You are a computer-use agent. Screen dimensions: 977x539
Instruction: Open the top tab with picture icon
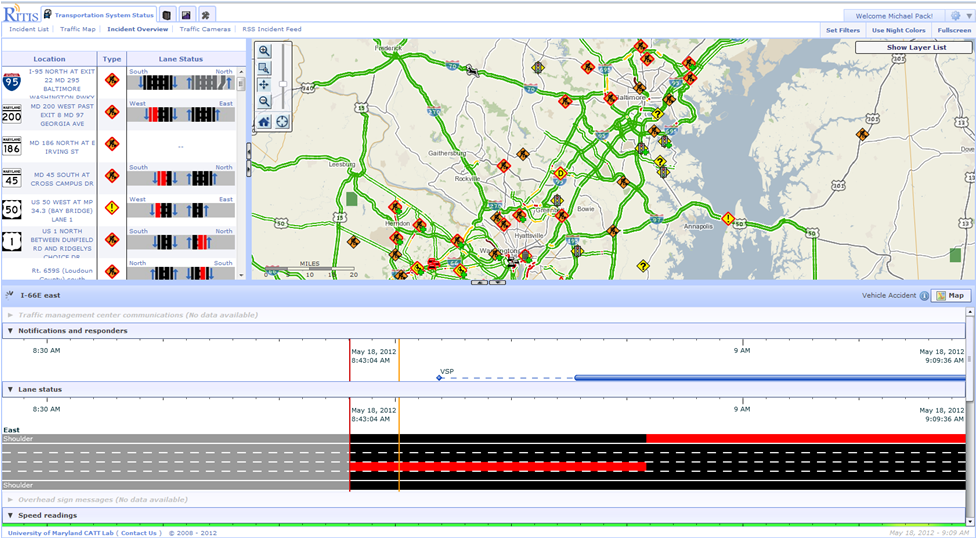click(x=186, y=14)
